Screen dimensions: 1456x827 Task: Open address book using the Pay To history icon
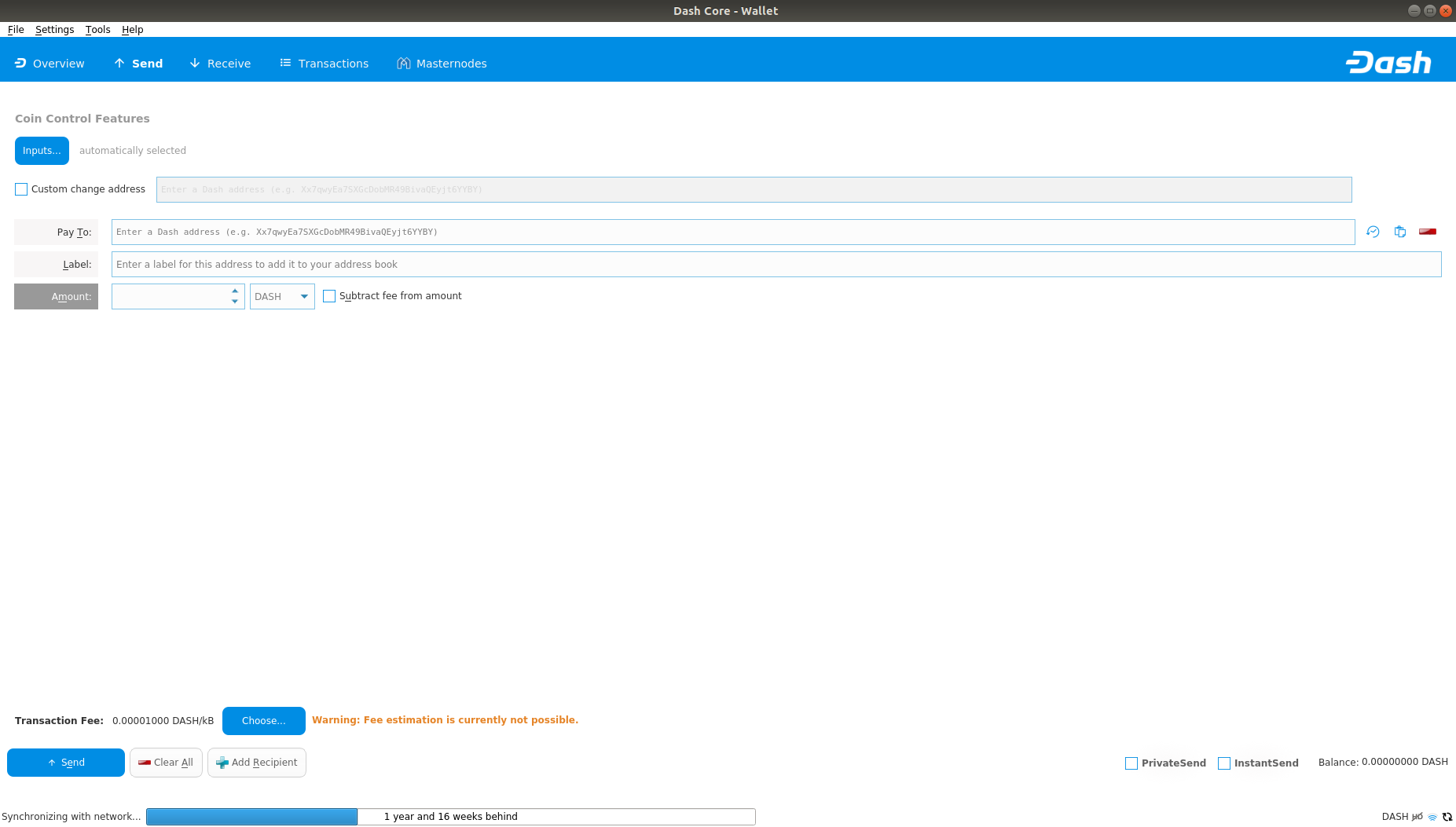click(1373, 232)
